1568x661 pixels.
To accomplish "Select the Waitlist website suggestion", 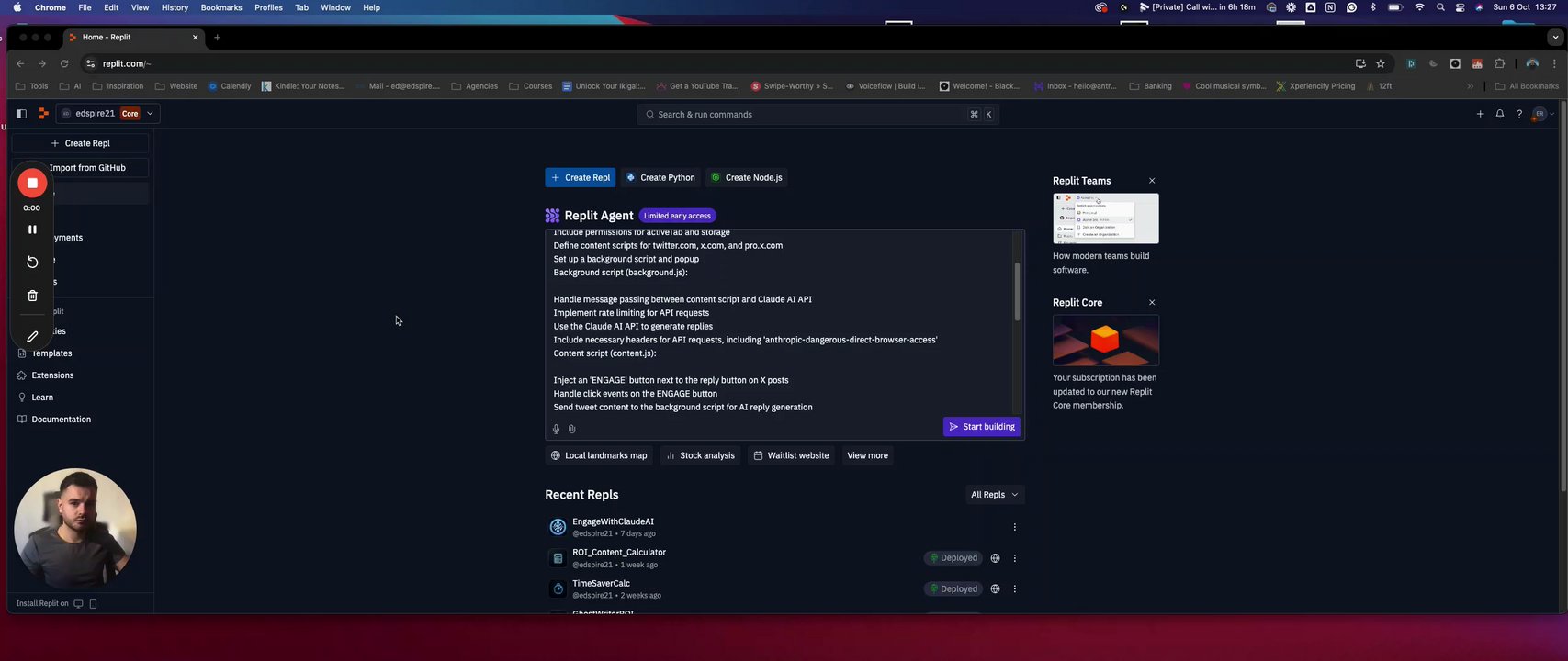I will (x=791, y=455).
